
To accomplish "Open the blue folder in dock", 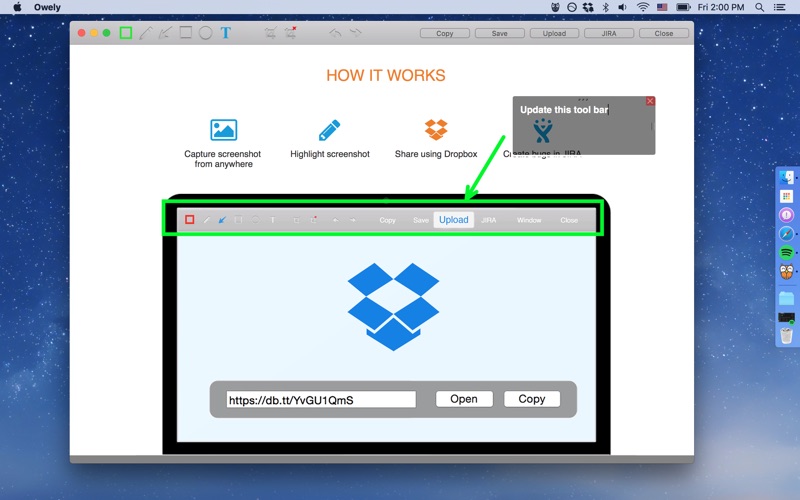I will 786,298.
